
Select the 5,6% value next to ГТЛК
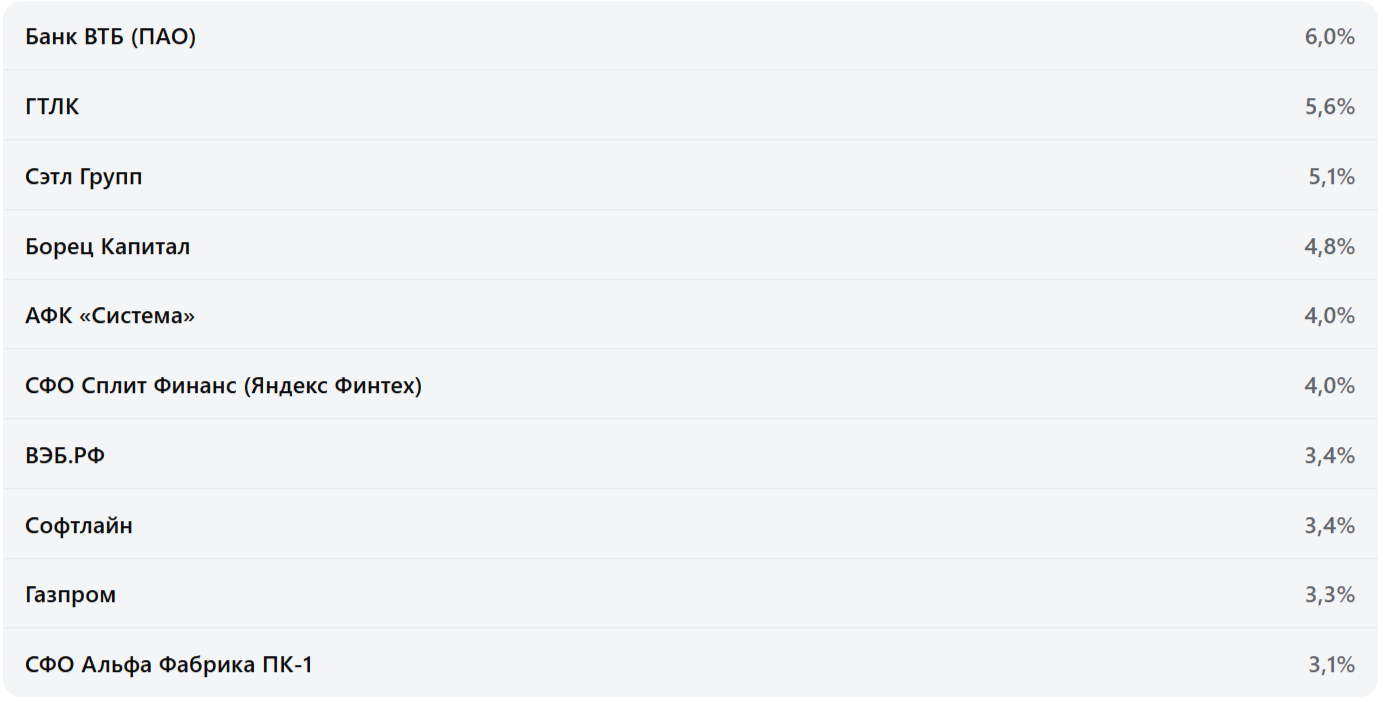(x=1329, y=107)
